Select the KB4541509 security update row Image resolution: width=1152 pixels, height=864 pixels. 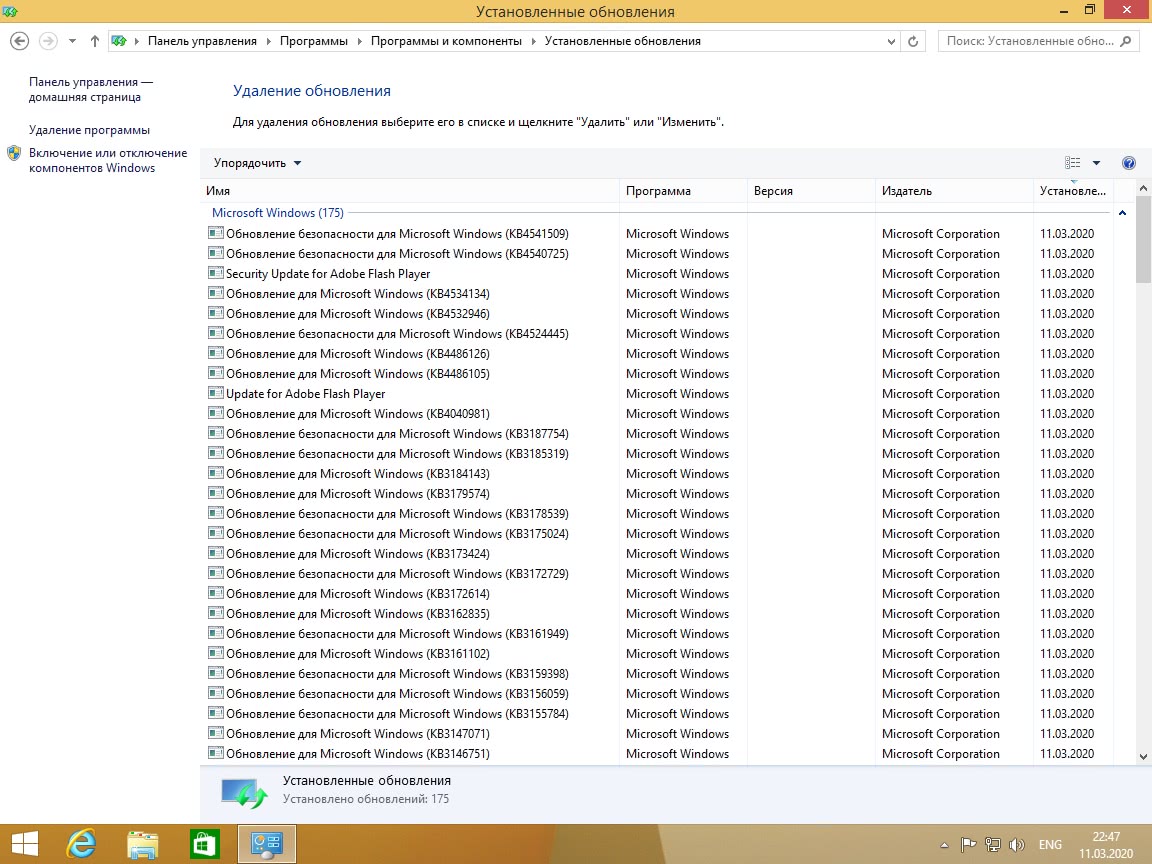point(397,234)
